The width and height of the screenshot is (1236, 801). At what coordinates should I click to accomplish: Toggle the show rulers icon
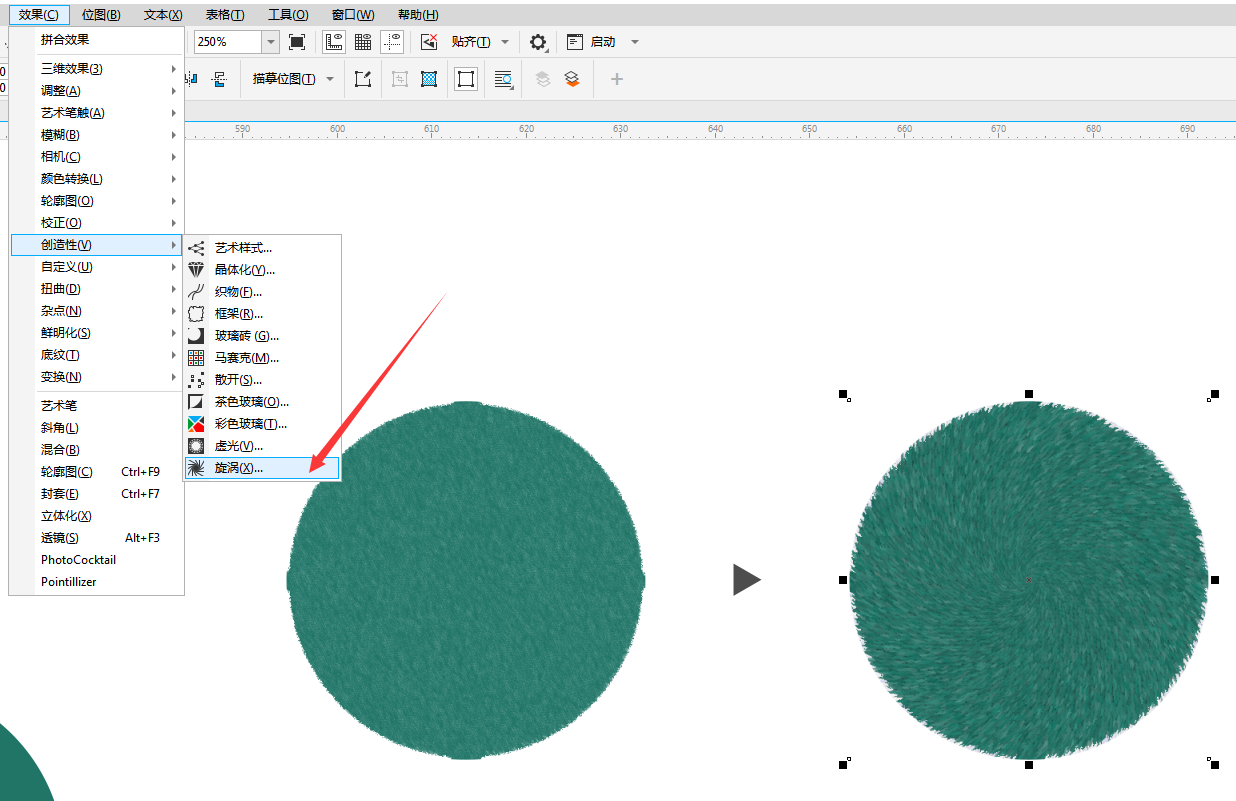click(334, 42)
